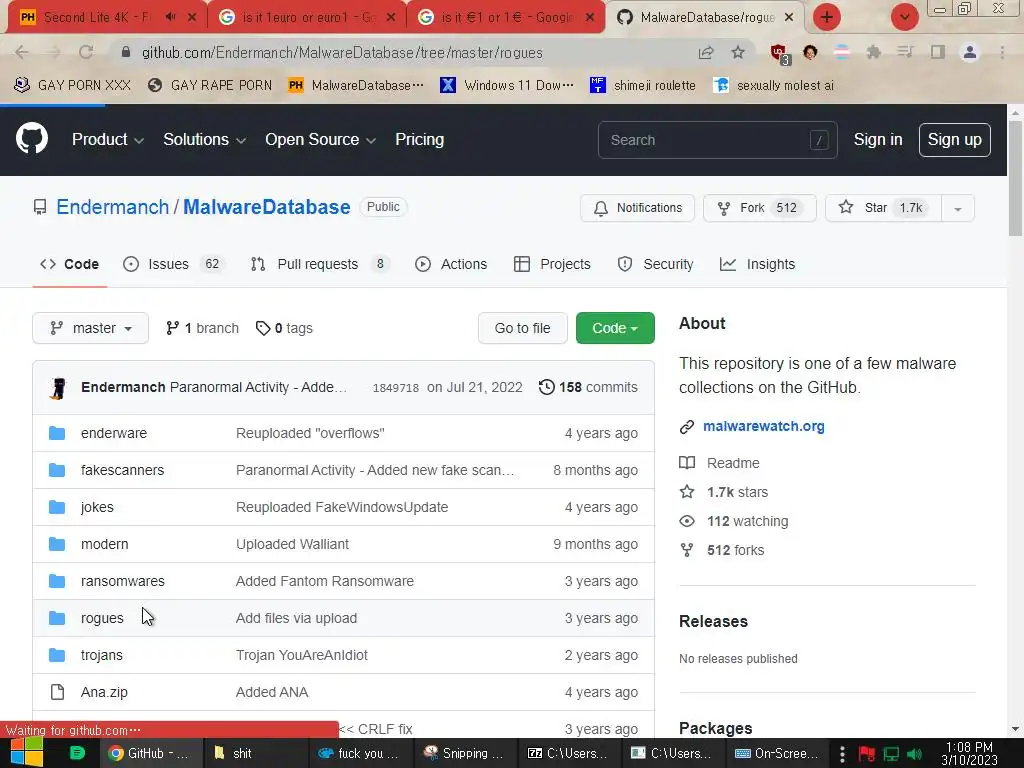1024x768 pixels.
Task: Open Chrome three-dot menu
Action: (1002, 52)
